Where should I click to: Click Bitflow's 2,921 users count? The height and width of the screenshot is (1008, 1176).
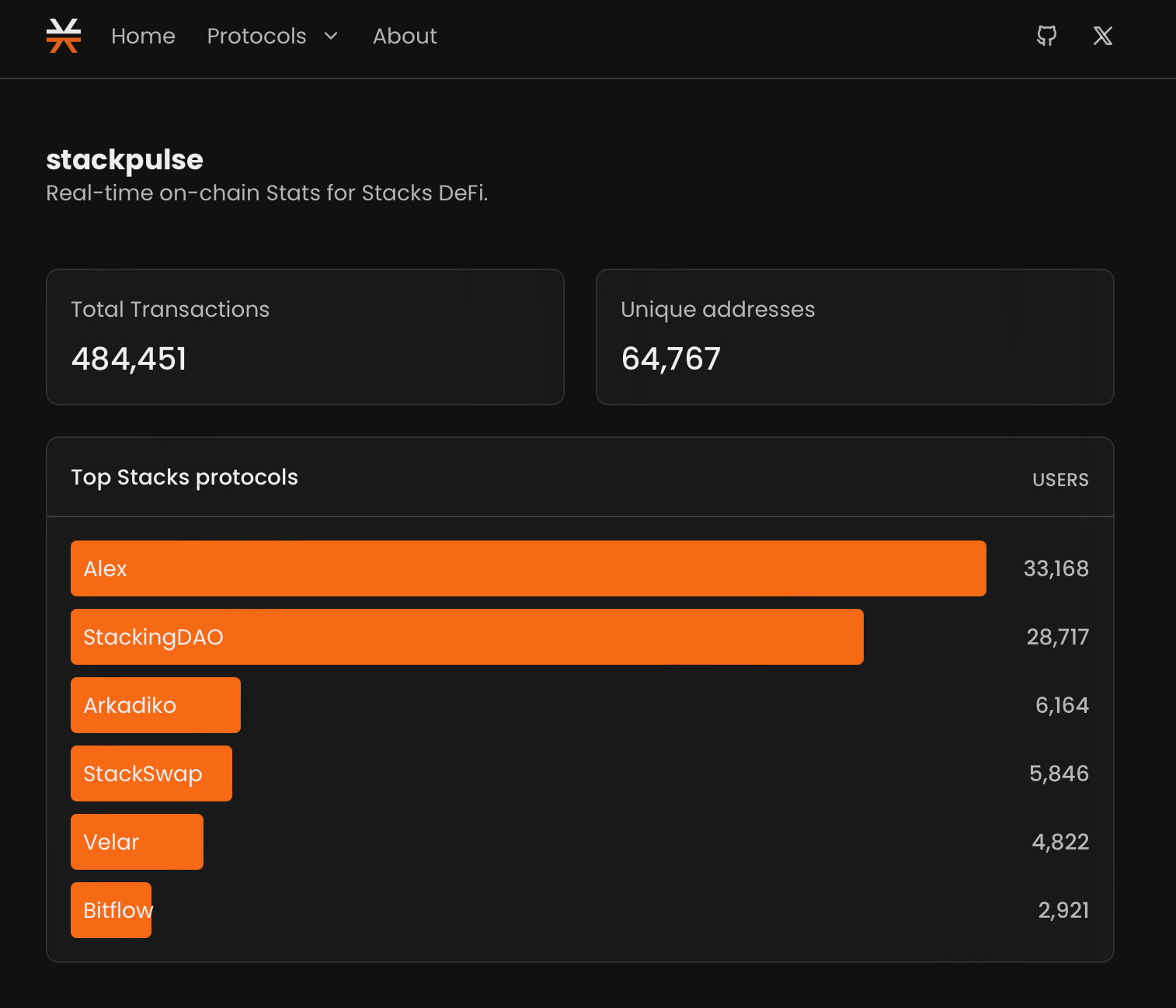click(1063, 910)
